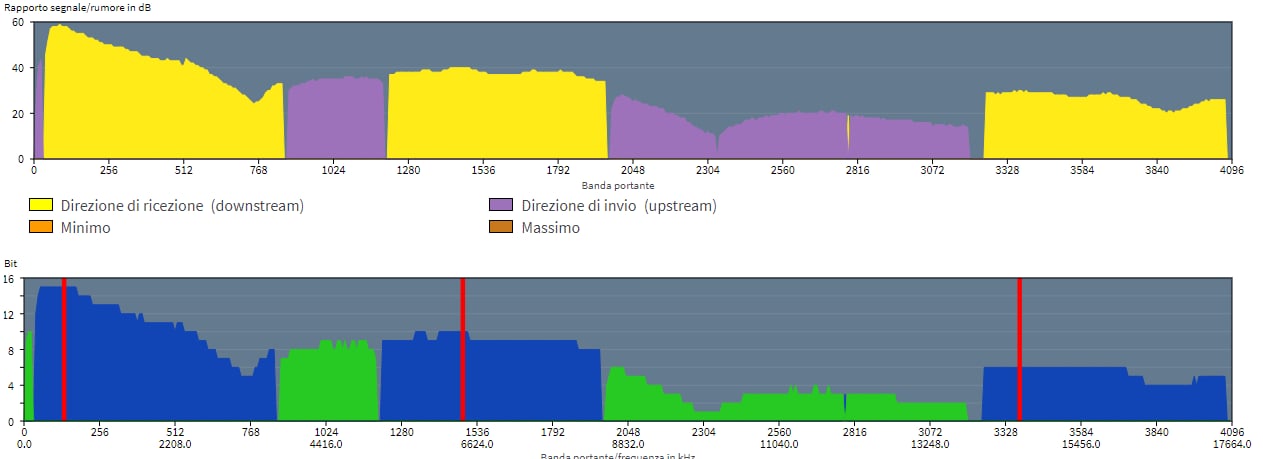
Task: Click the 'Direzione di invio (upstream)' label
Action: pos(619,206)
